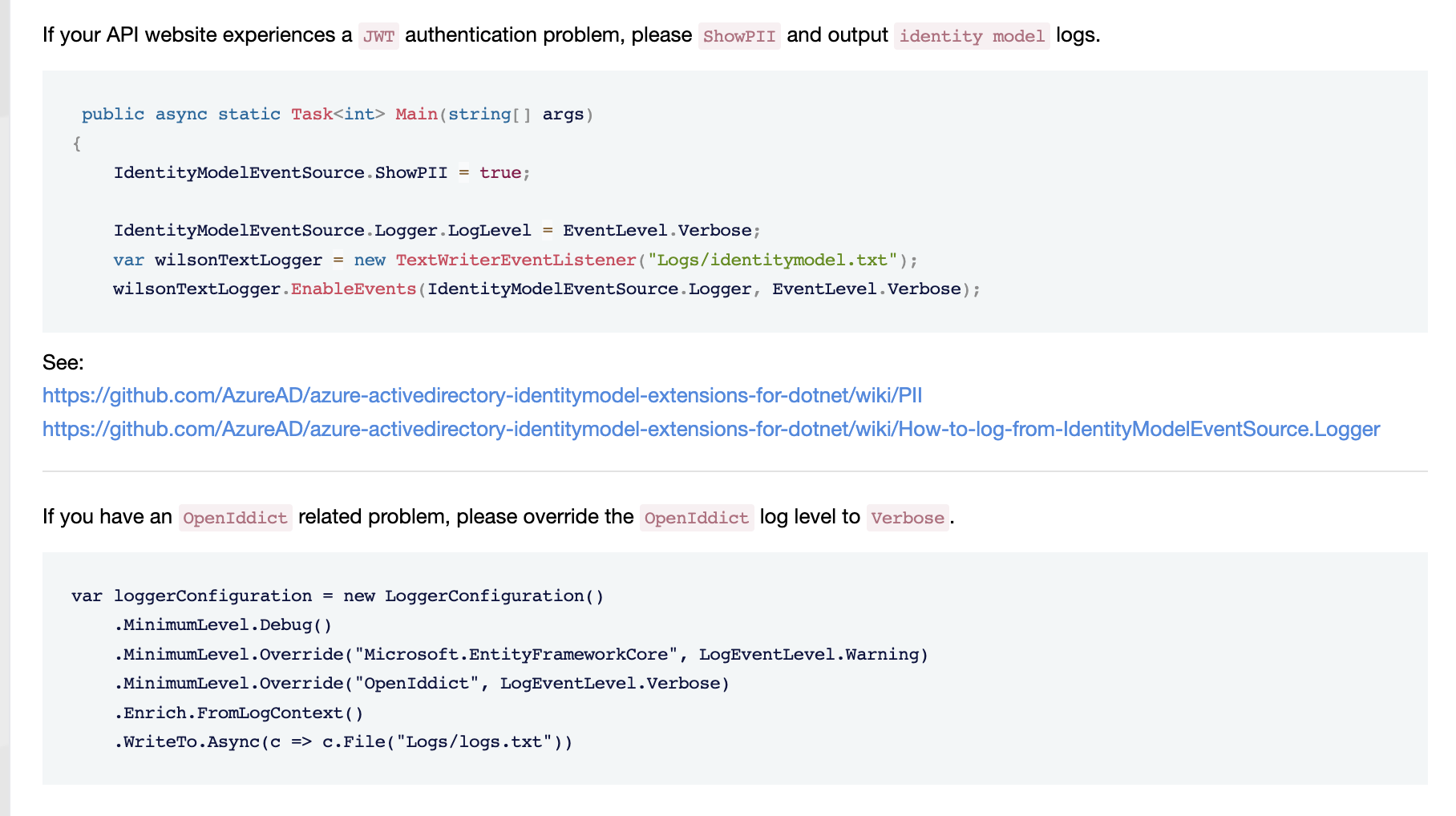Click the "Logs/logs.txt" string in code
1456x816 pixels.
[x=475, y=742]
